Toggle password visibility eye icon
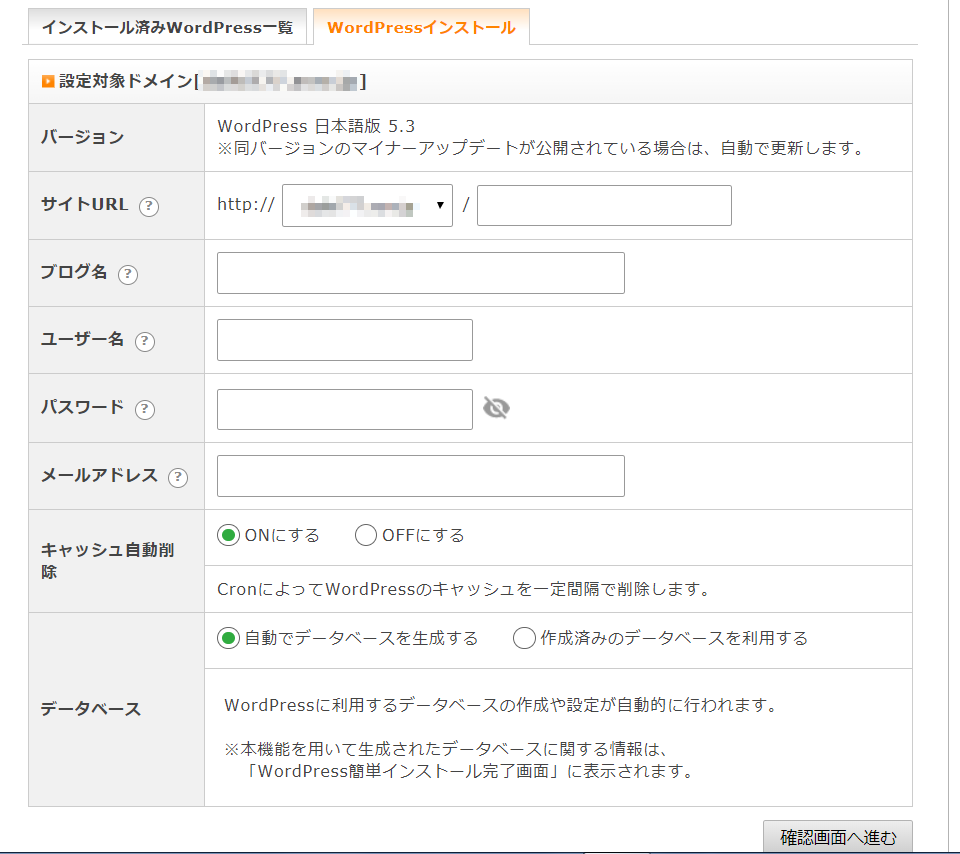 click(x=496, y=408)
